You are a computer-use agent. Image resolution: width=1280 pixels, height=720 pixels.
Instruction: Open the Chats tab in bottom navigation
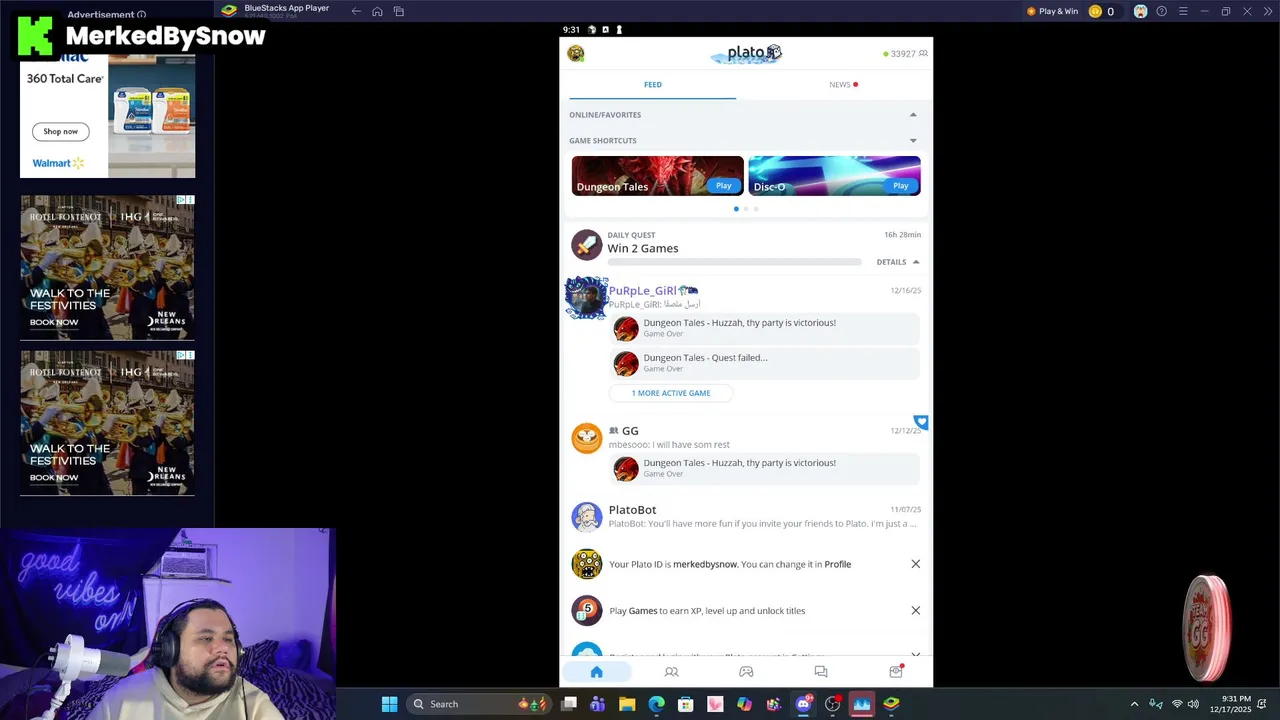coord(821,672)
